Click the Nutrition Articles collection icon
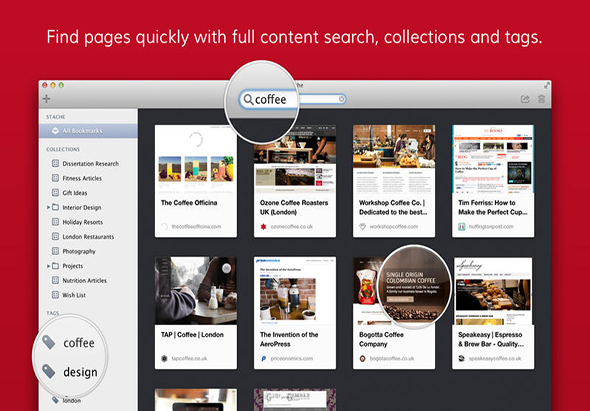This screenshot has height=411, width=590. click(55, 280)
